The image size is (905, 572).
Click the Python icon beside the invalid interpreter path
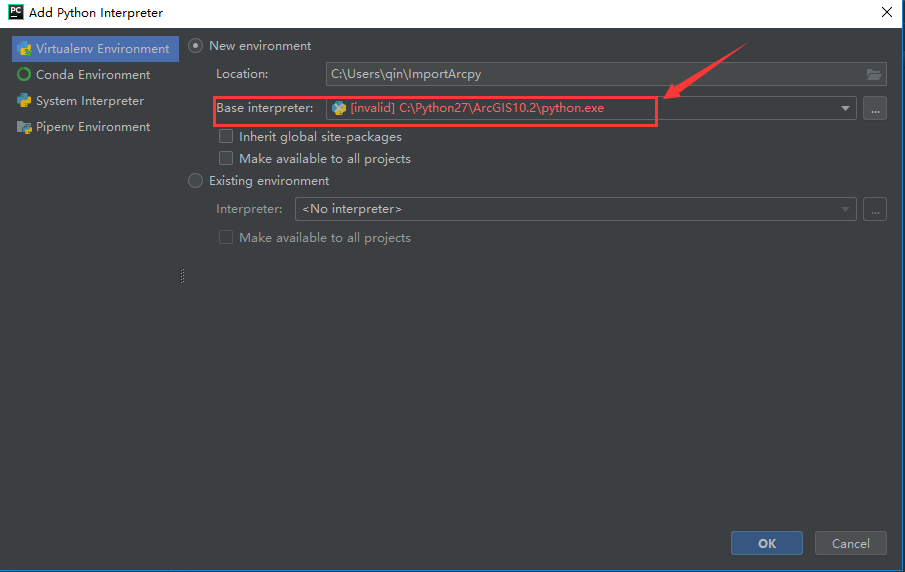339,108
